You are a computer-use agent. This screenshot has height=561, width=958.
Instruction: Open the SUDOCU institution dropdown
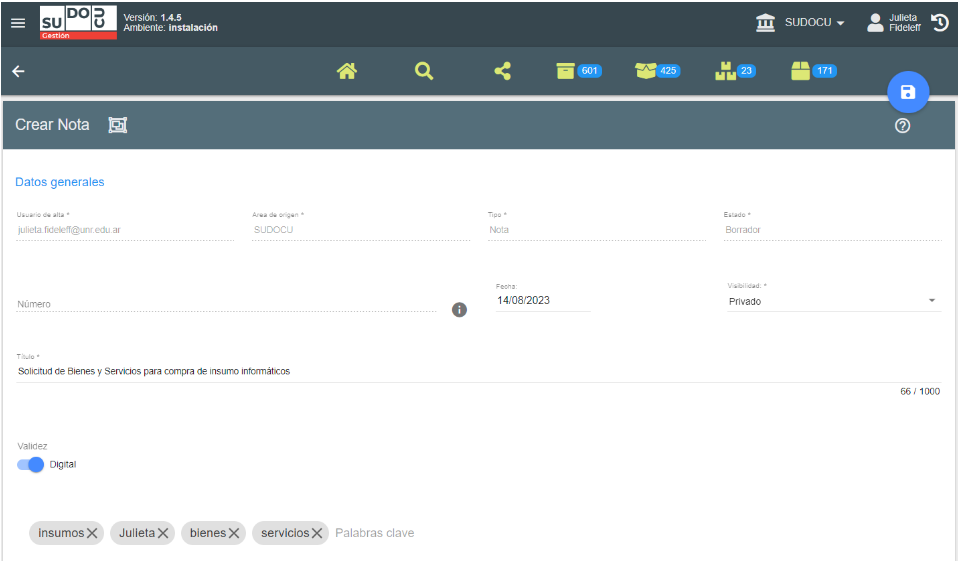click(802, 22)
